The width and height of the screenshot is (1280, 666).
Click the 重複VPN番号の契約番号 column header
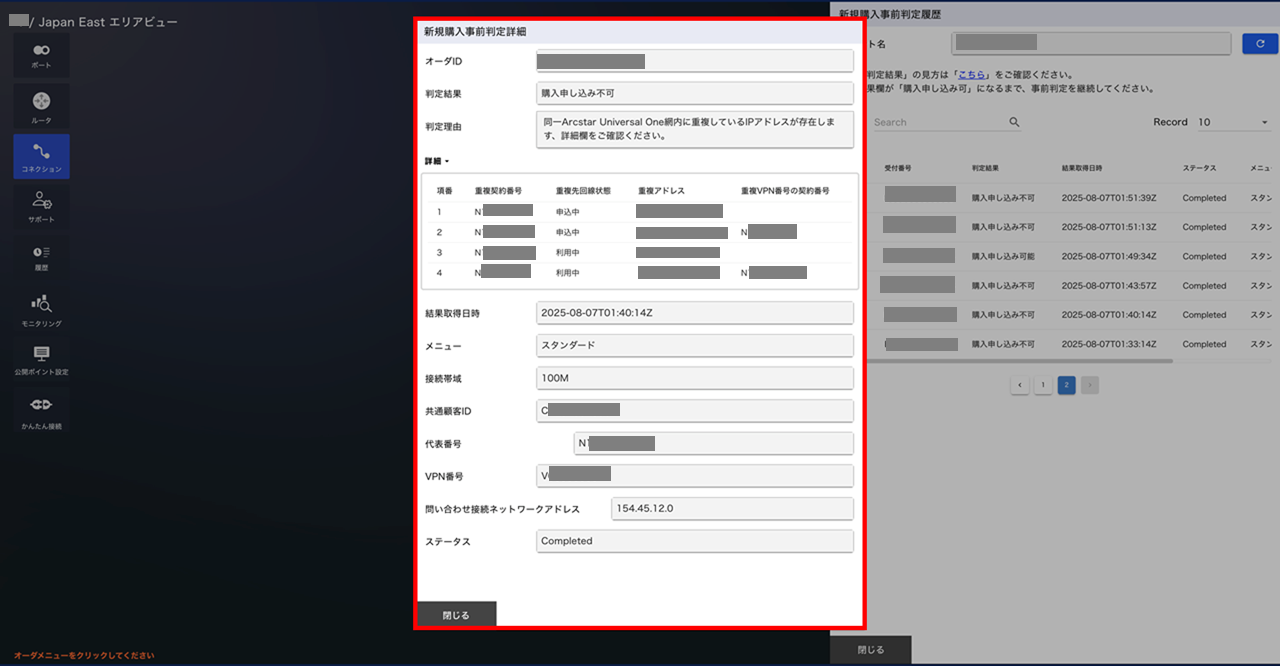785,190
